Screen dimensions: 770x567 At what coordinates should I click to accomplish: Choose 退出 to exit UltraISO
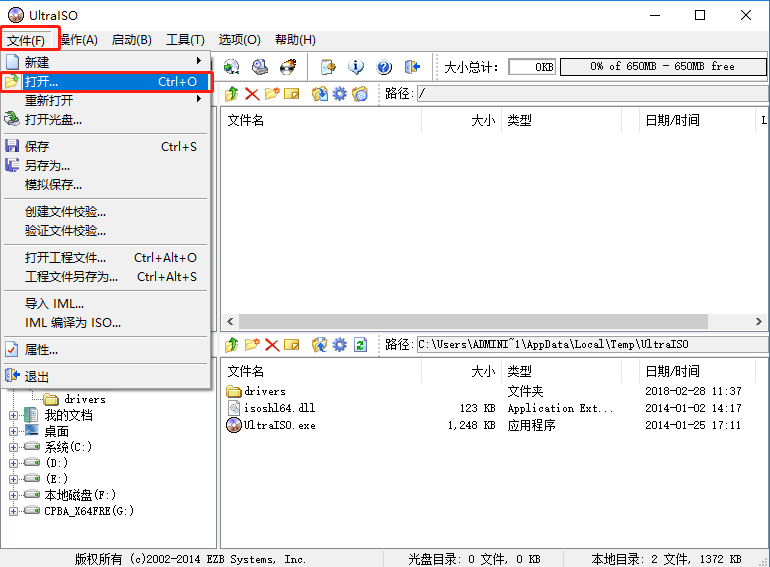pos(106,377)
